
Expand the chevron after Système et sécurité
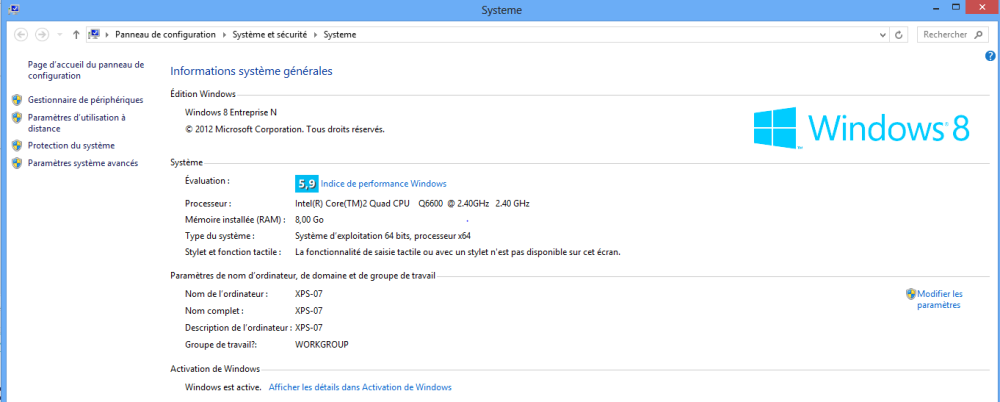(x=316, y=35)
